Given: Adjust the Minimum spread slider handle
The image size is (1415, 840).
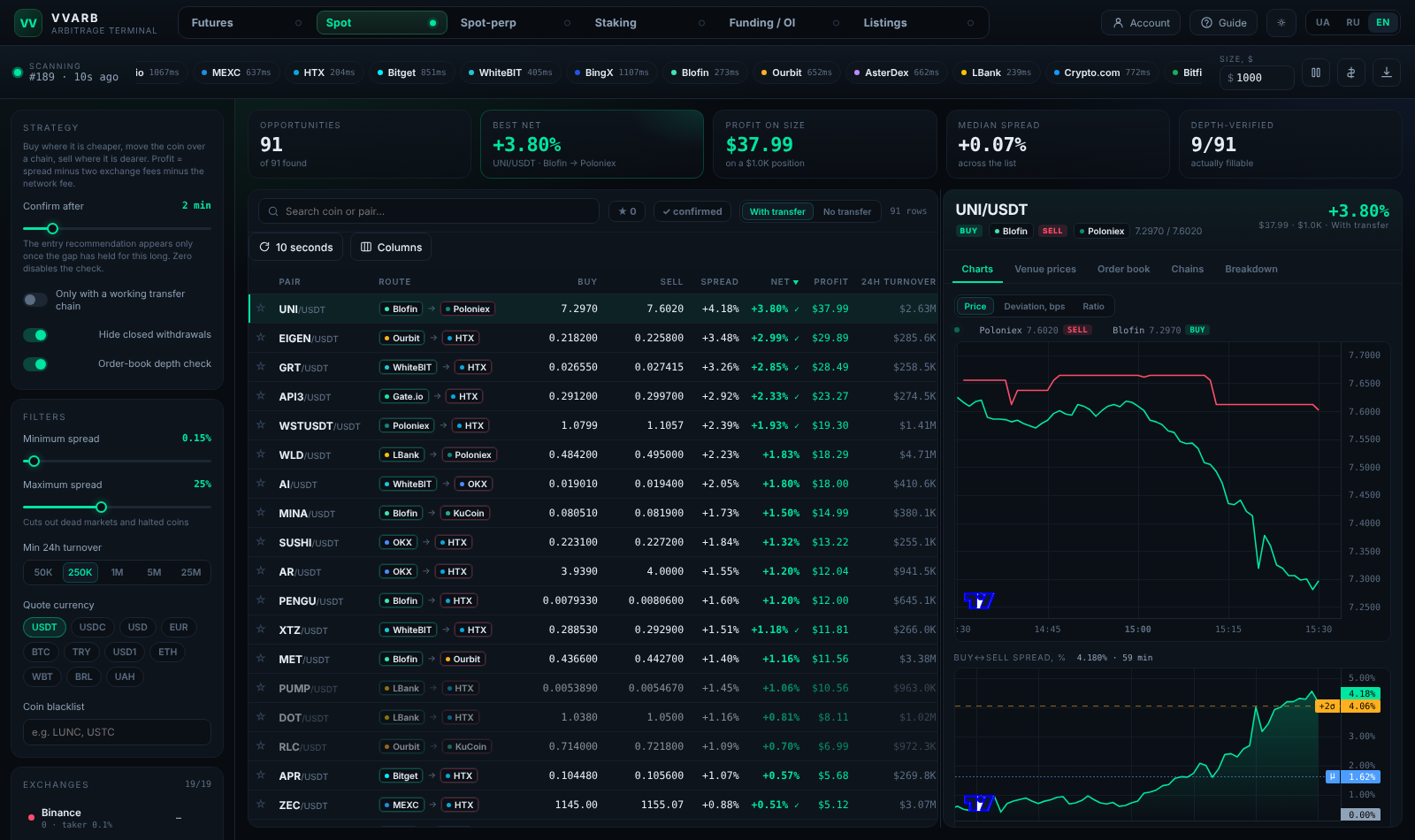Looking at the screenshot, I should pos(34,461).
